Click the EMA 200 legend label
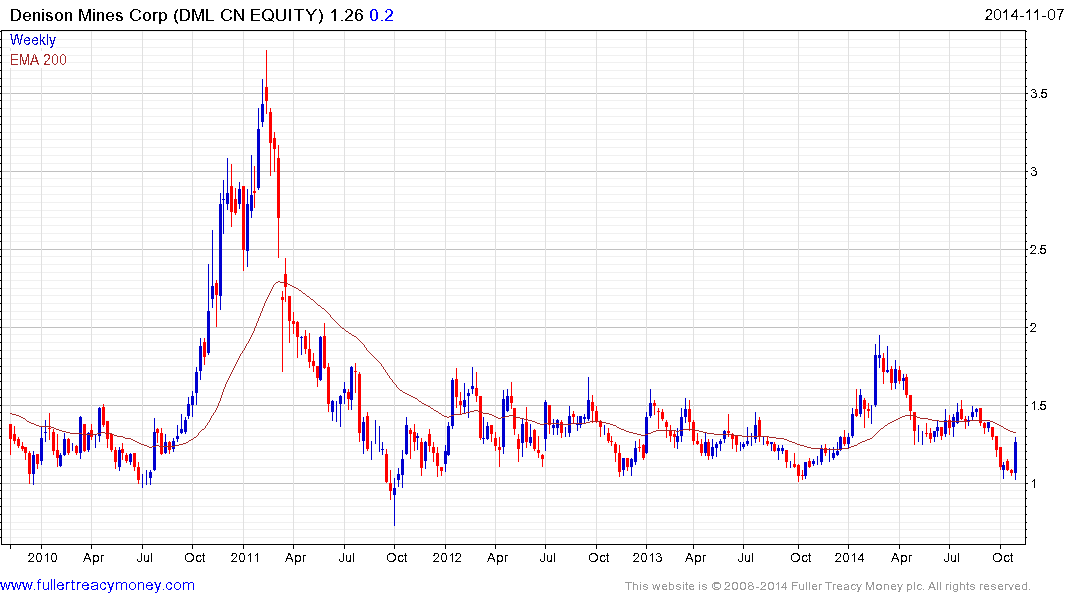The width and height of the screenshot is (1075, 600). [38, 60]
